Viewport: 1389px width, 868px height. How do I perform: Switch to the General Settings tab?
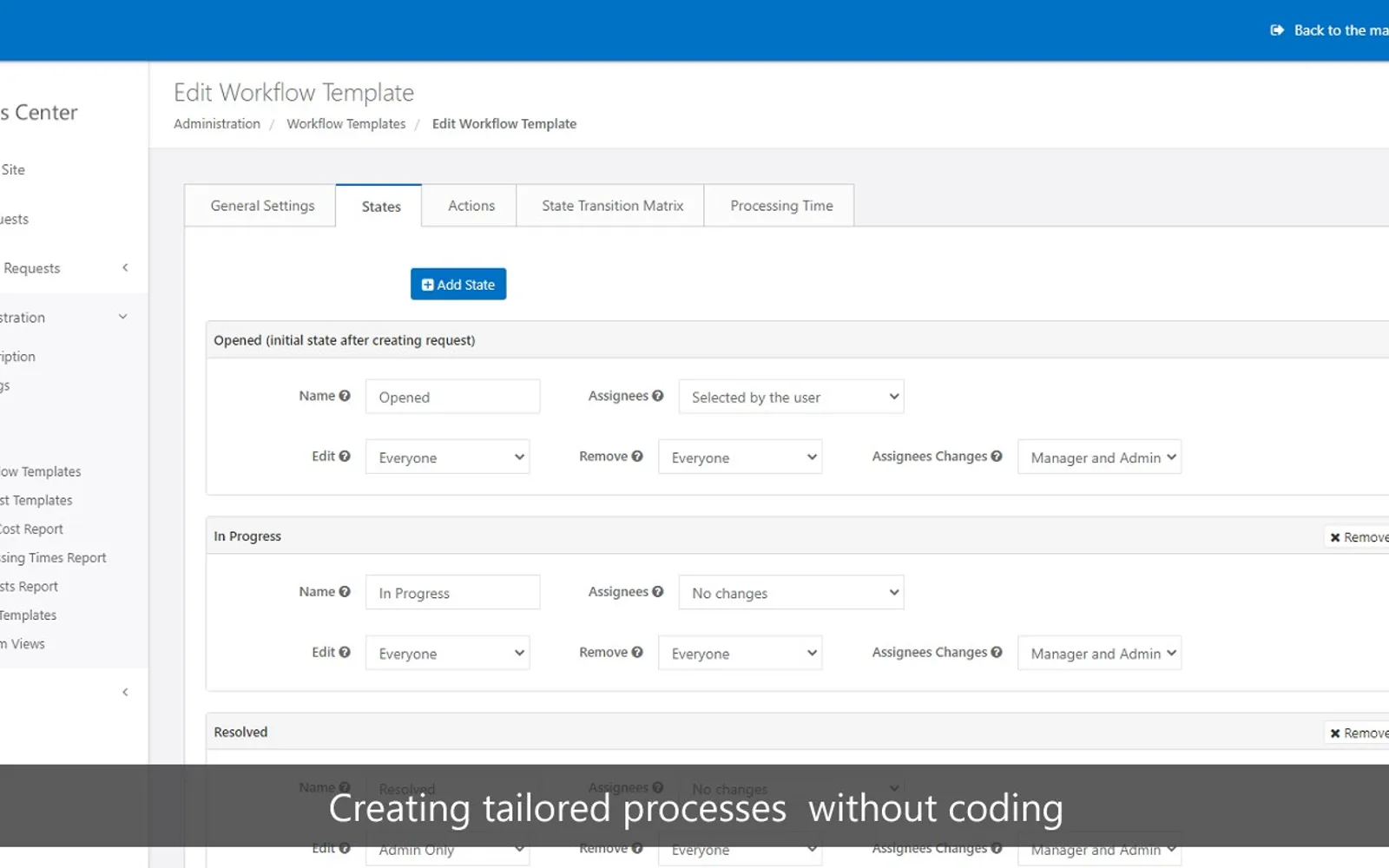click(x=260, y=206)
